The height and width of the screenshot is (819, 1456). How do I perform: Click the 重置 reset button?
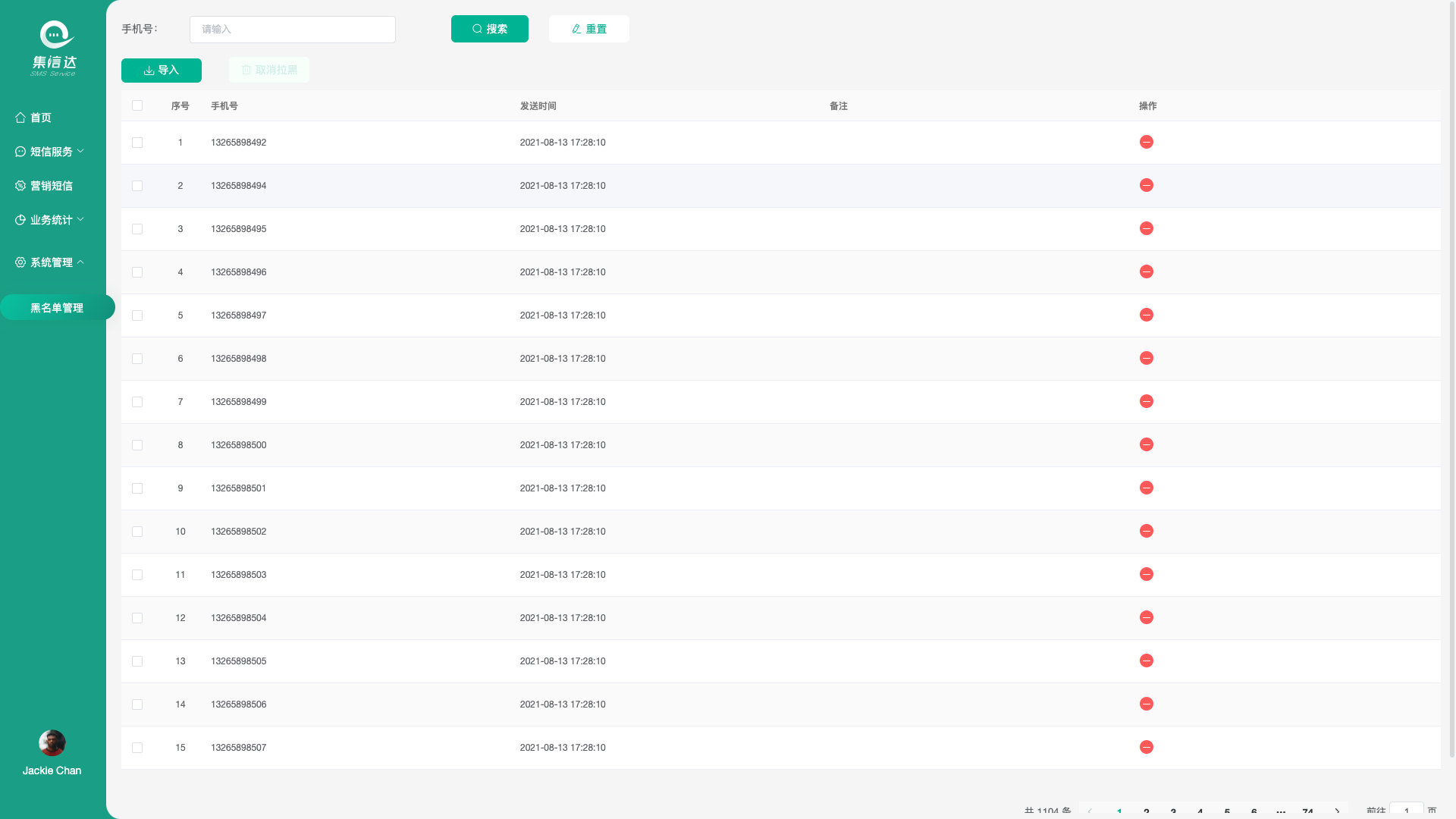point(588,29)
